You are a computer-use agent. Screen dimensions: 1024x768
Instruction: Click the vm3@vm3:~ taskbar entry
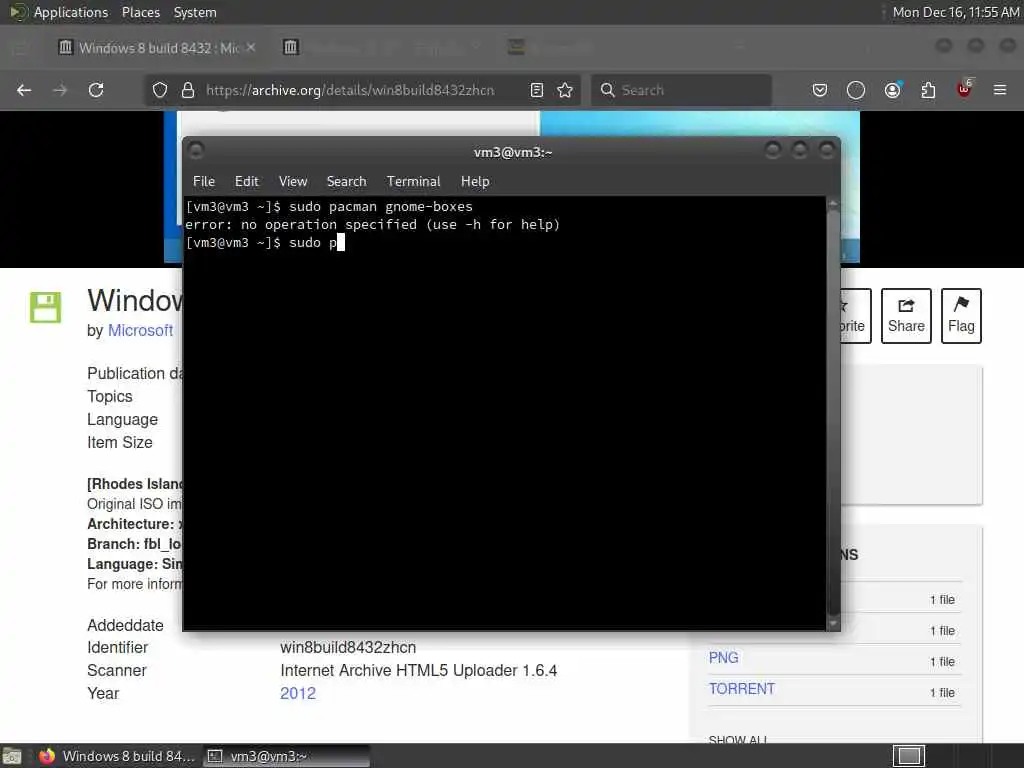pos(286,756)
